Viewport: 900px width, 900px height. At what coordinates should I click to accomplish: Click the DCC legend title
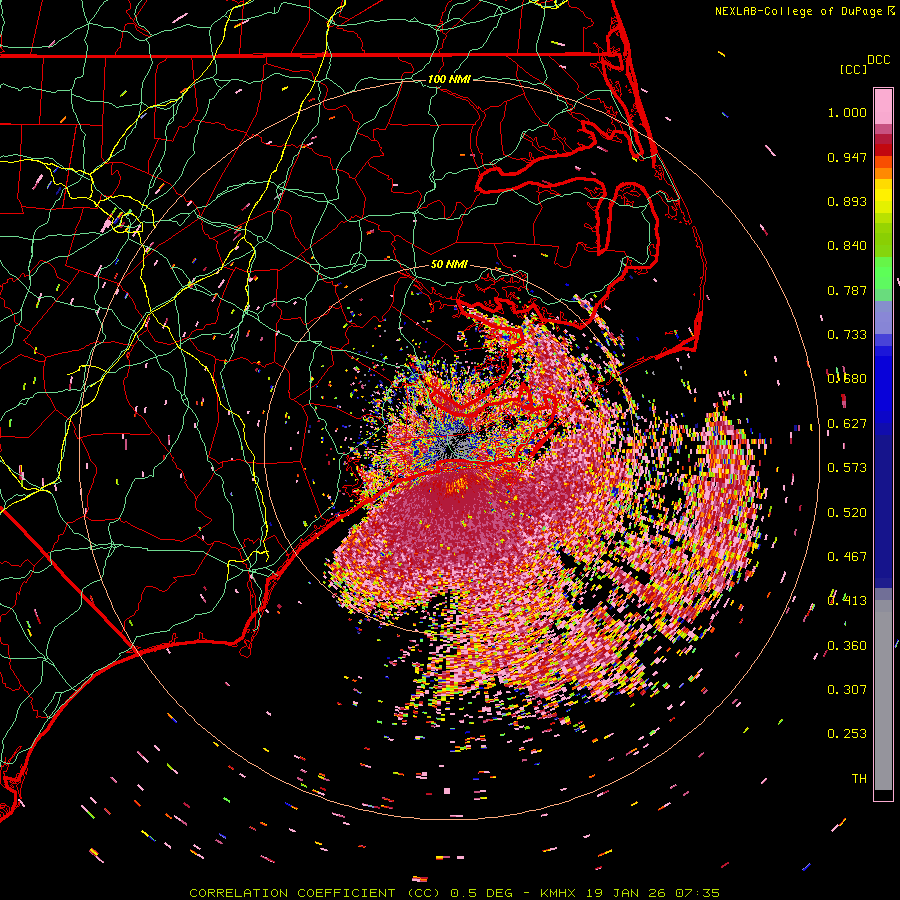coord(878,60)
